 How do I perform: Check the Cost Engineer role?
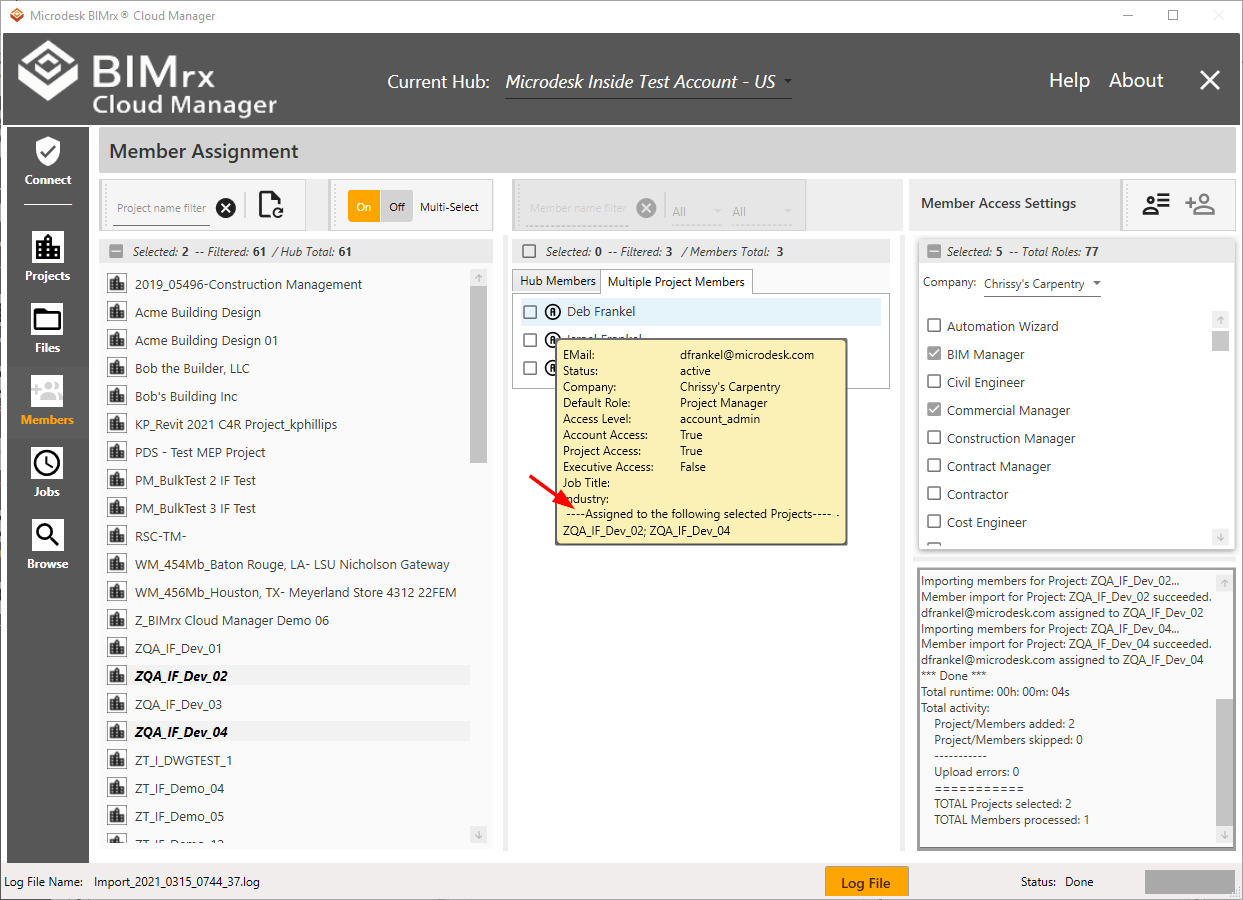point(934,522)
